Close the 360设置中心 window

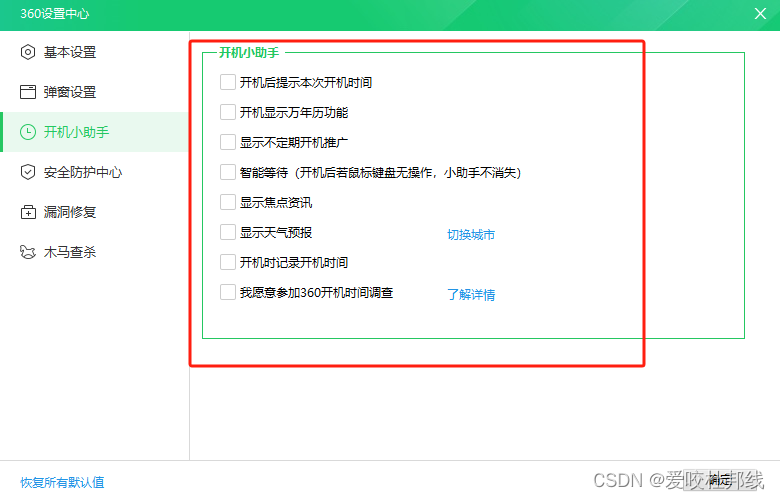click(x=760, y=13)
